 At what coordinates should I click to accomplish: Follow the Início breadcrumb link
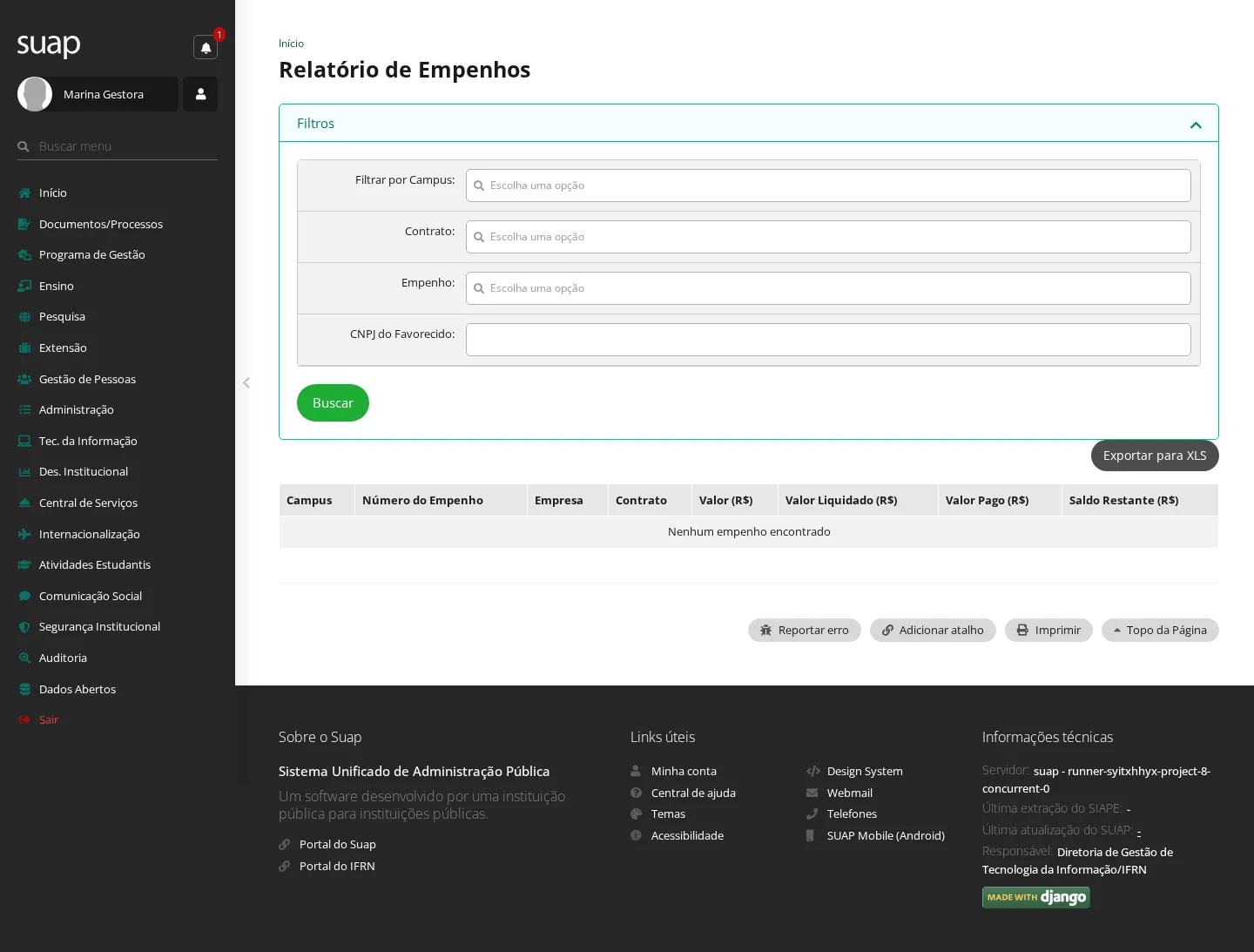(291, 44)
